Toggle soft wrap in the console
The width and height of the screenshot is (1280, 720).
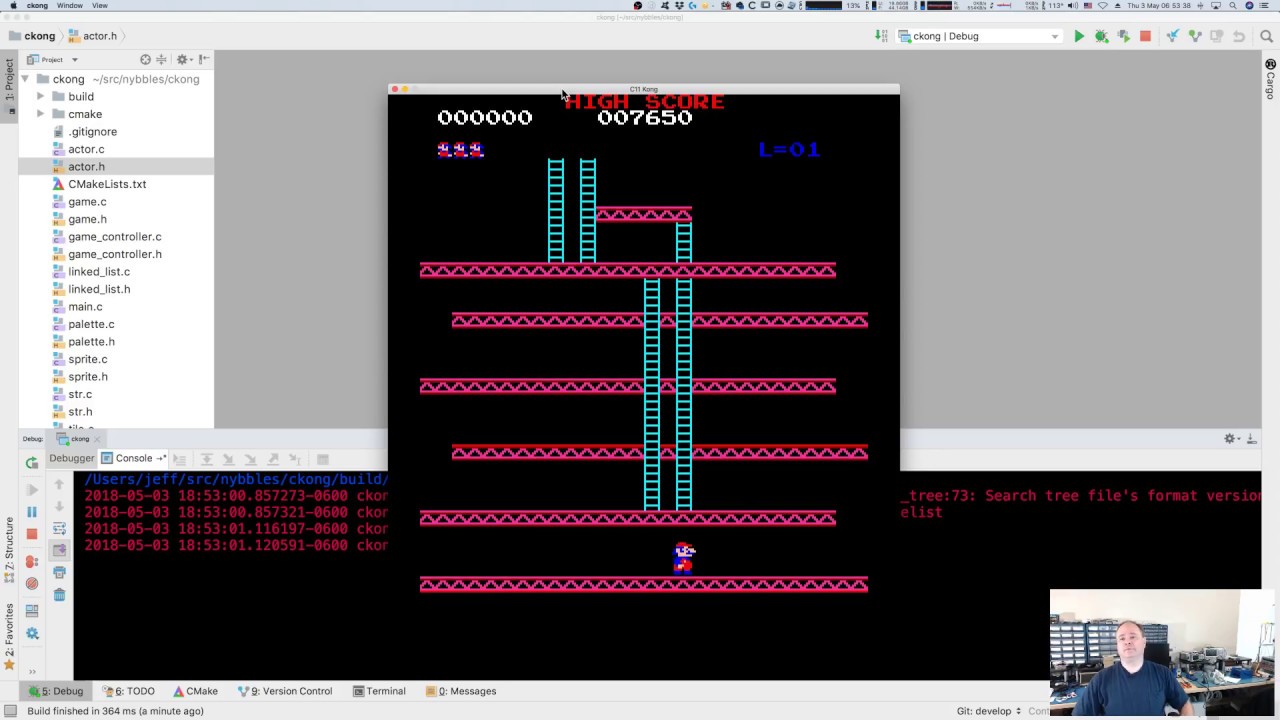pyautogui.click(x=59, y=528)
